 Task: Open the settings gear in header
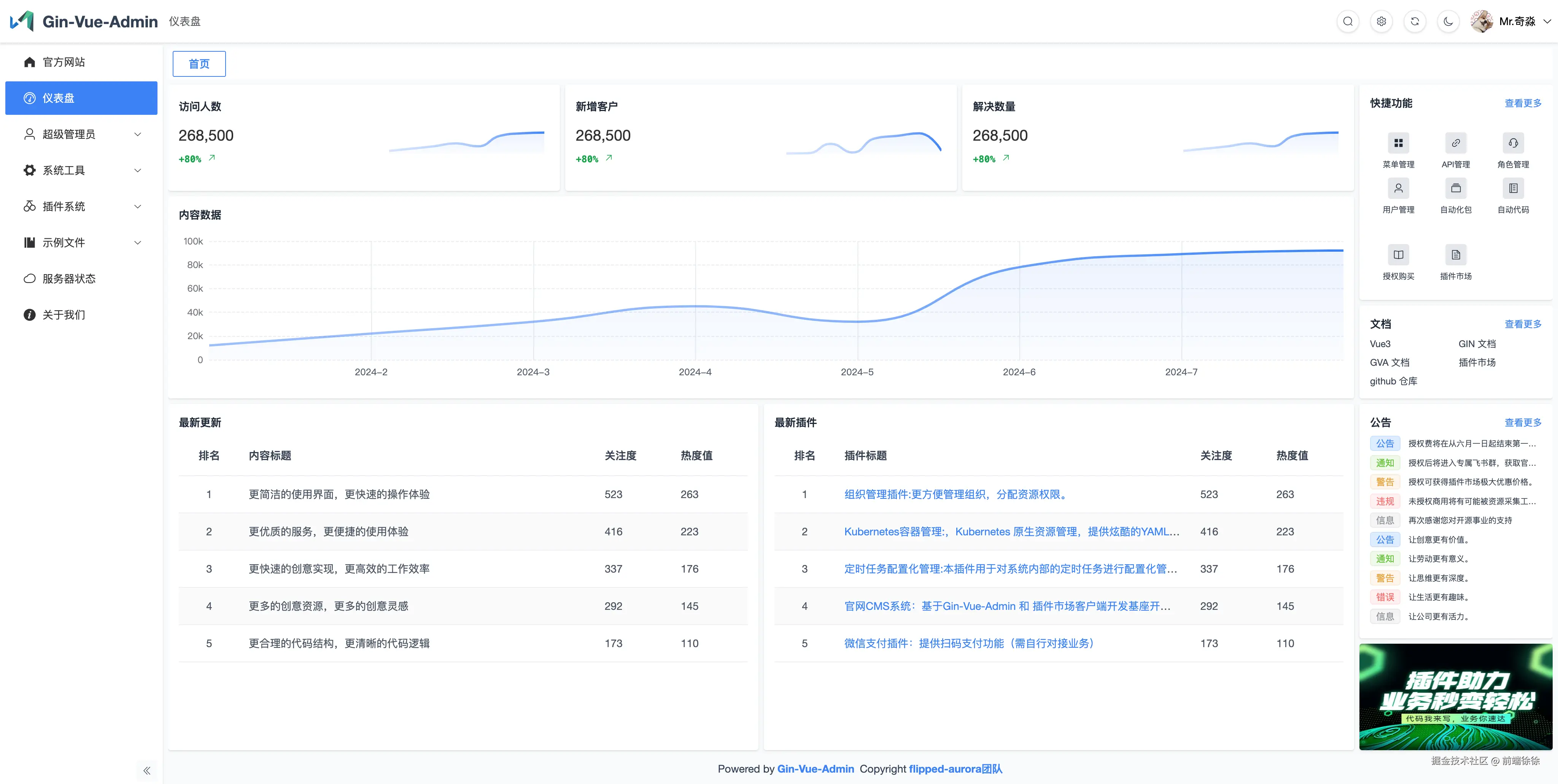pos(1381,22)
